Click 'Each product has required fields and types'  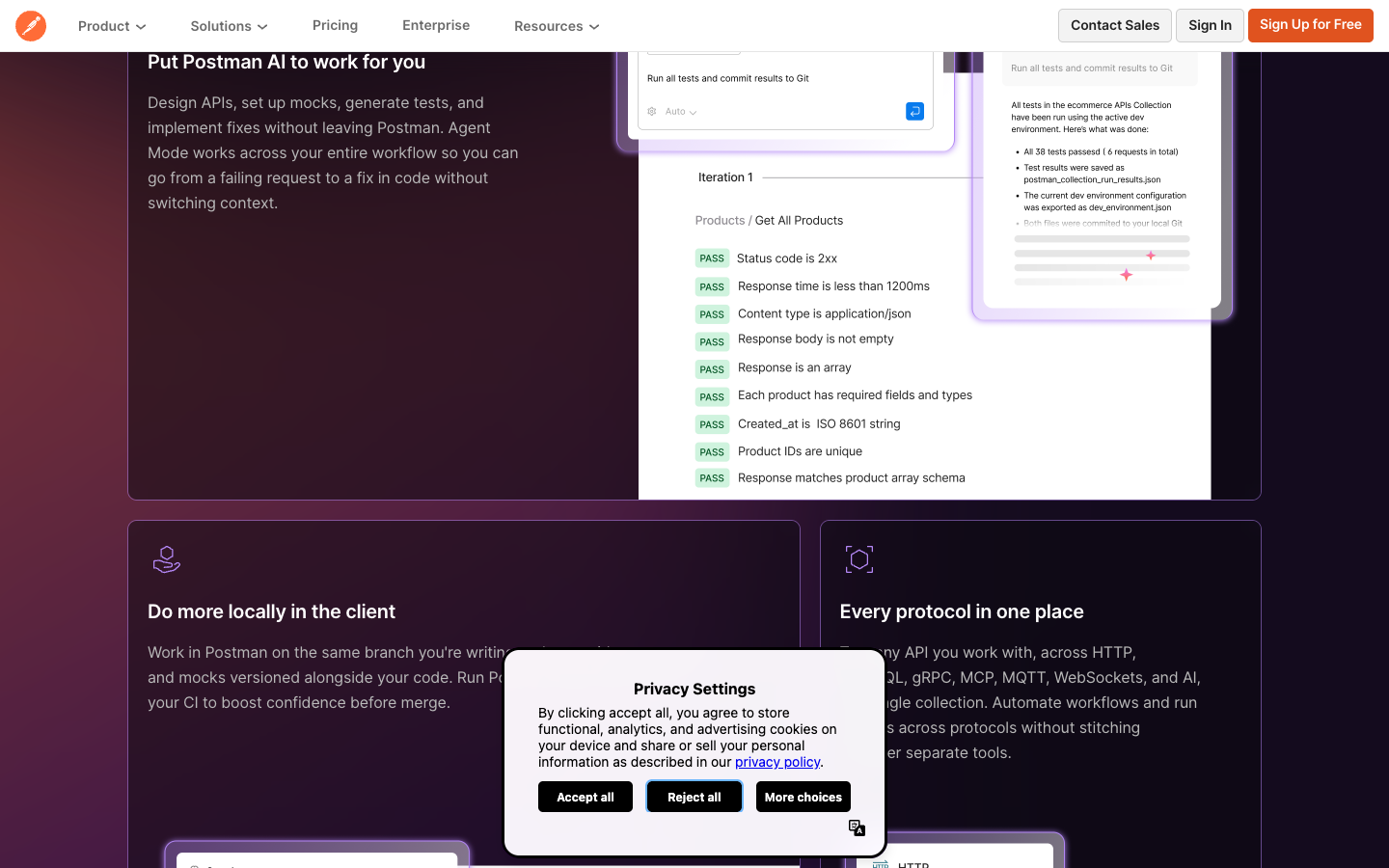[855, 395]
